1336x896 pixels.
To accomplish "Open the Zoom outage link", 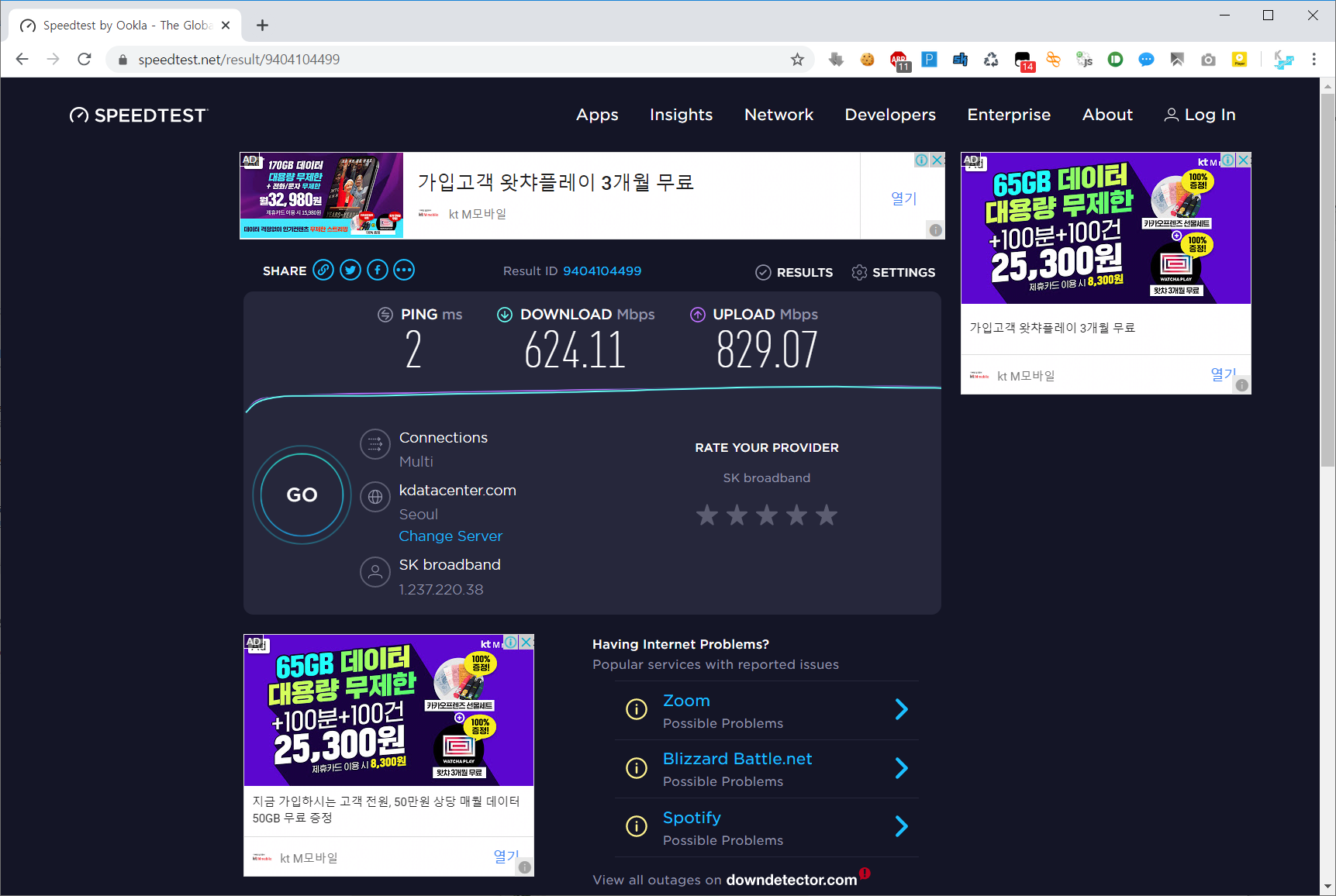I will [686, 701].
